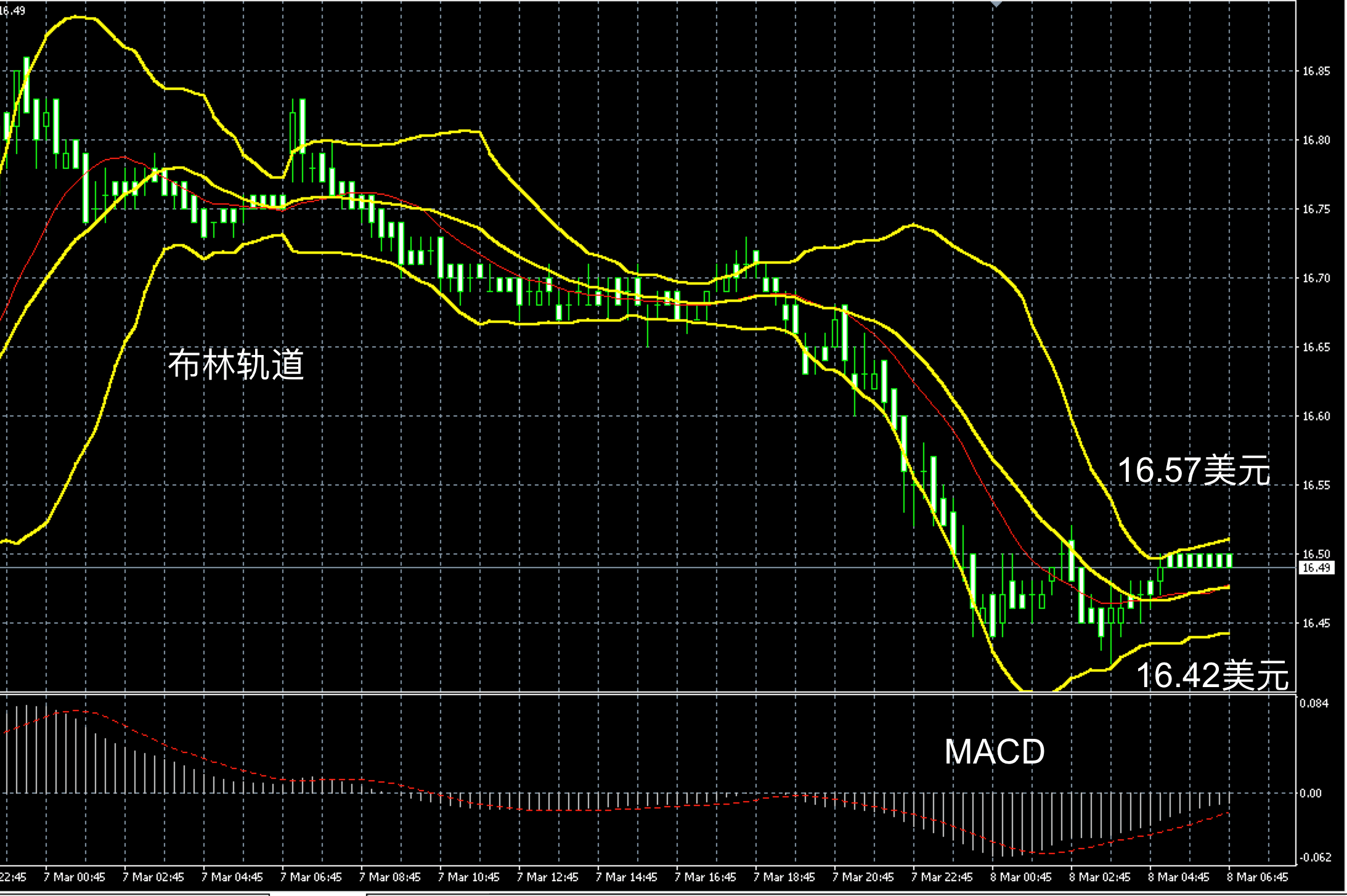Click the '8 Mar 04:45' time axis label

click(x=1179, y=877)
